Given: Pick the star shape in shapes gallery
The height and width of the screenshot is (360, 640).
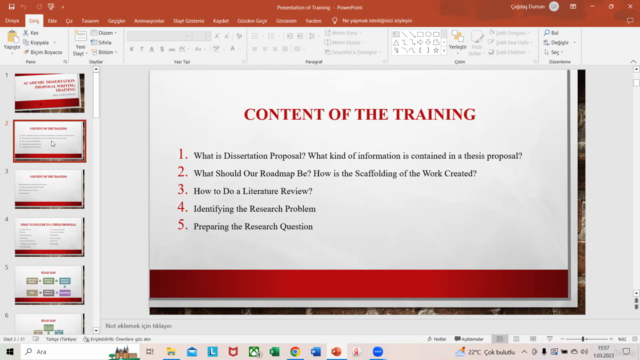Looking at the screenshot, I should coord(436,51).
